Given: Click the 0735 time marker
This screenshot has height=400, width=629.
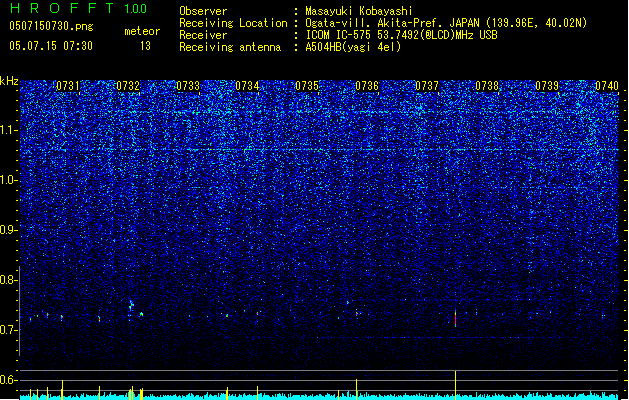Looking at the screenshot, I should point(307,86).
